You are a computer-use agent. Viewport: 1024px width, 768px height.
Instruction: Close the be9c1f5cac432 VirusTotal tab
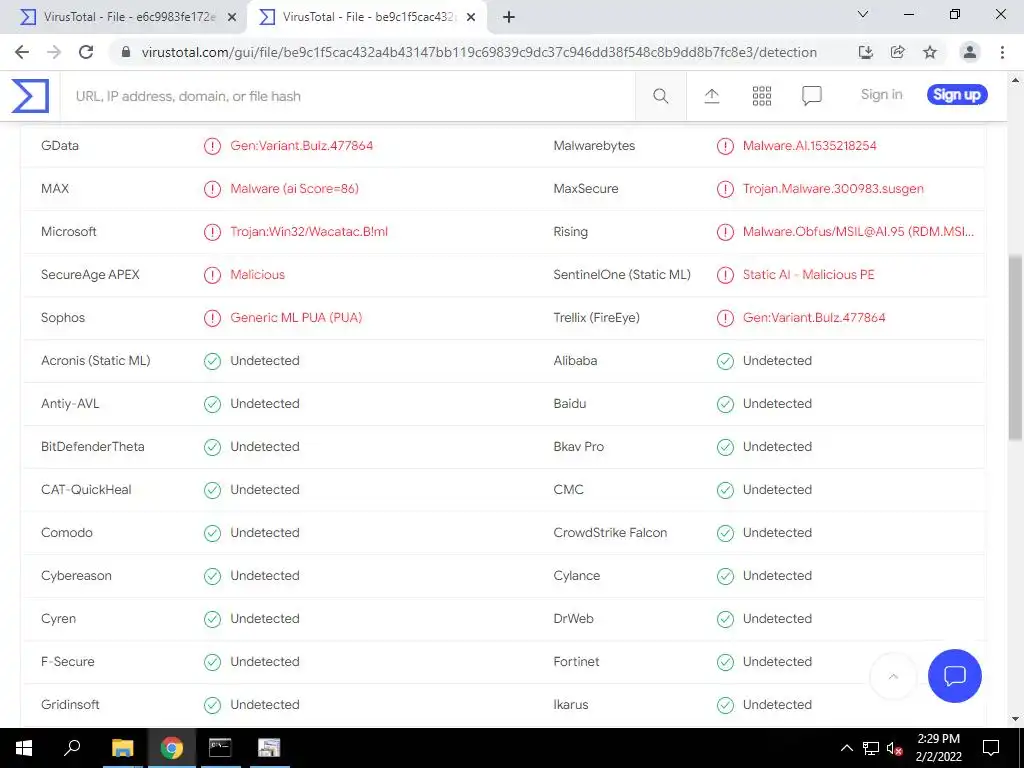click(x=471, y=18)
